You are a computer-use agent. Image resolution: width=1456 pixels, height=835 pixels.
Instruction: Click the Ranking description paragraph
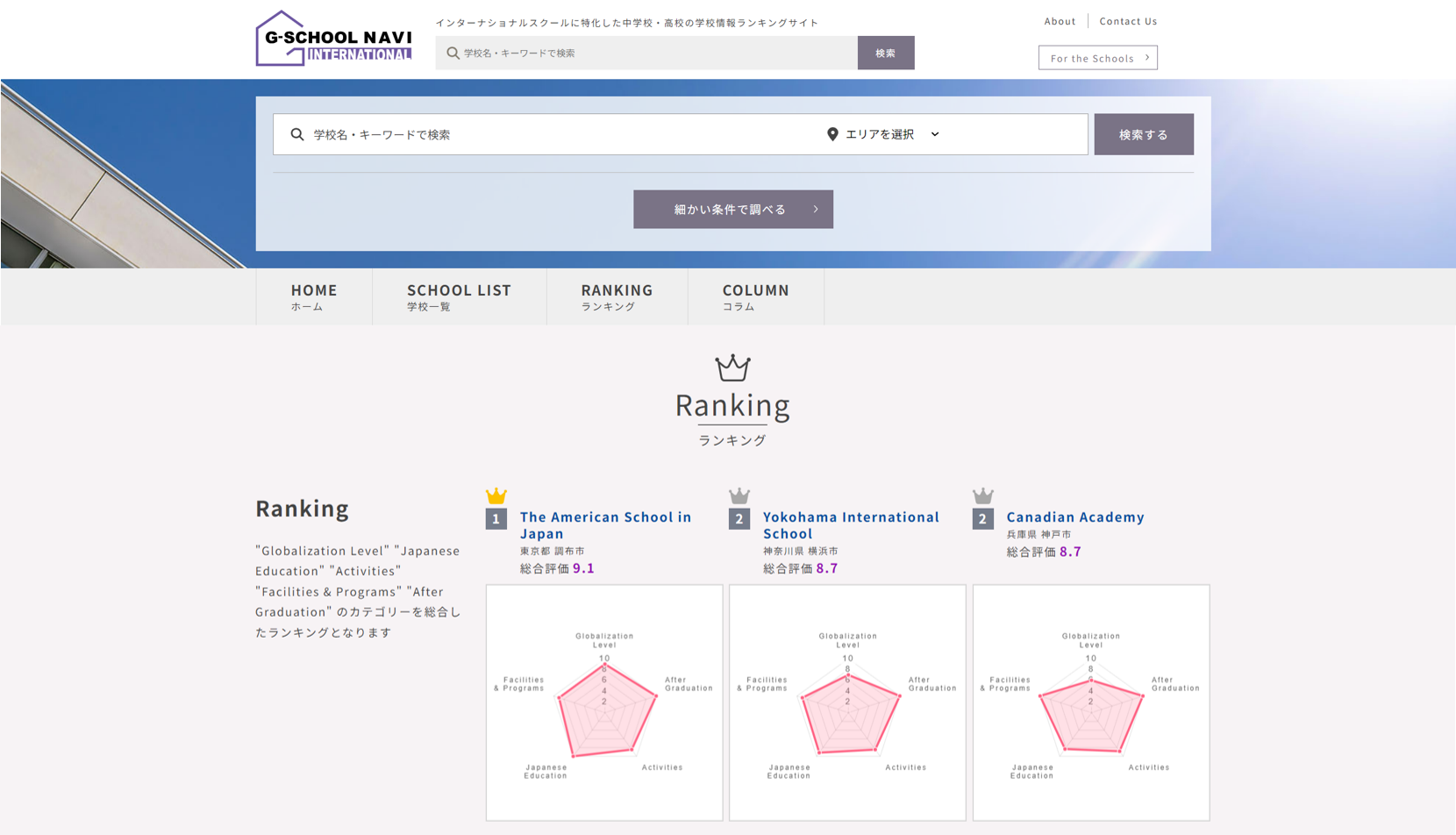[x=358, y=591]
